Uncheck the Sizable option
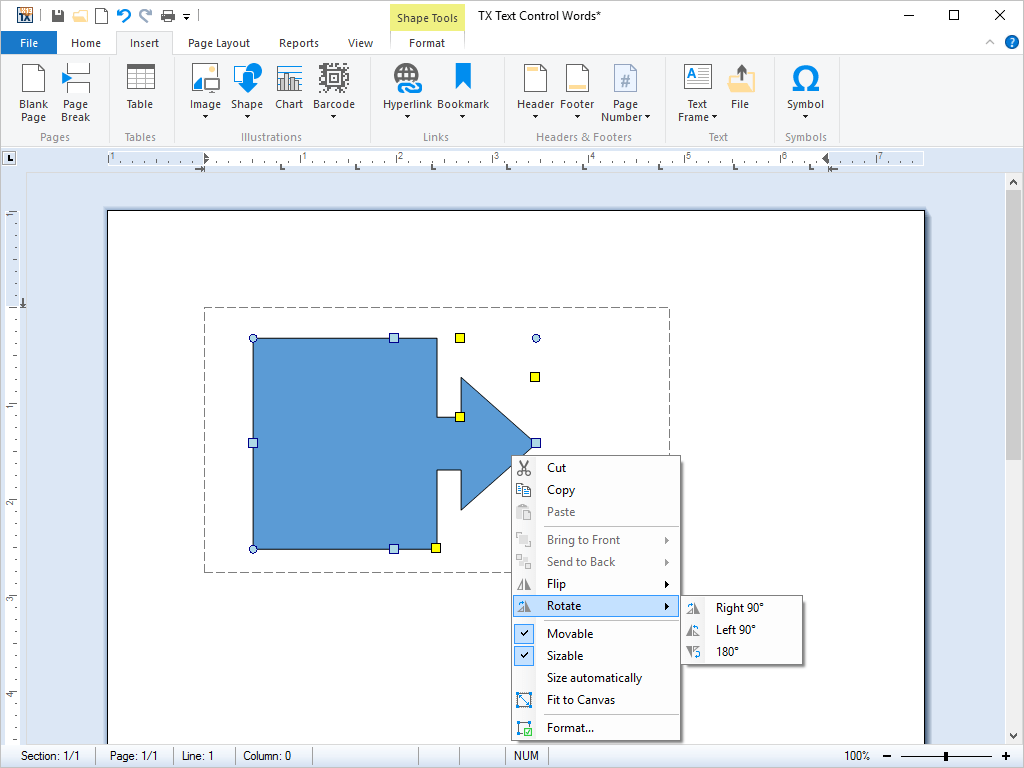This screenshot has height=768, width=1024. pyautogui.click(x=563, y=655)
